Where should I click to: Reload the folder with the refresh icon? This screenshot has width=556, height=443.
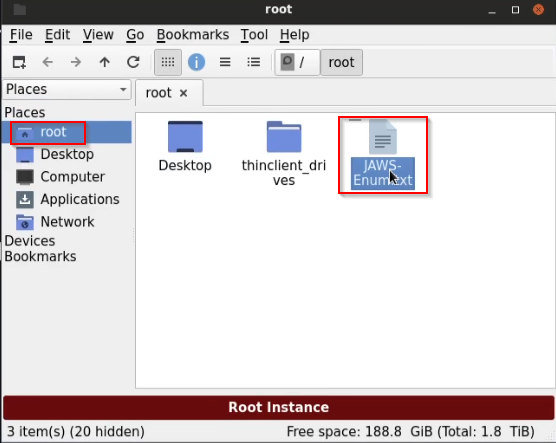click(133, 62)
